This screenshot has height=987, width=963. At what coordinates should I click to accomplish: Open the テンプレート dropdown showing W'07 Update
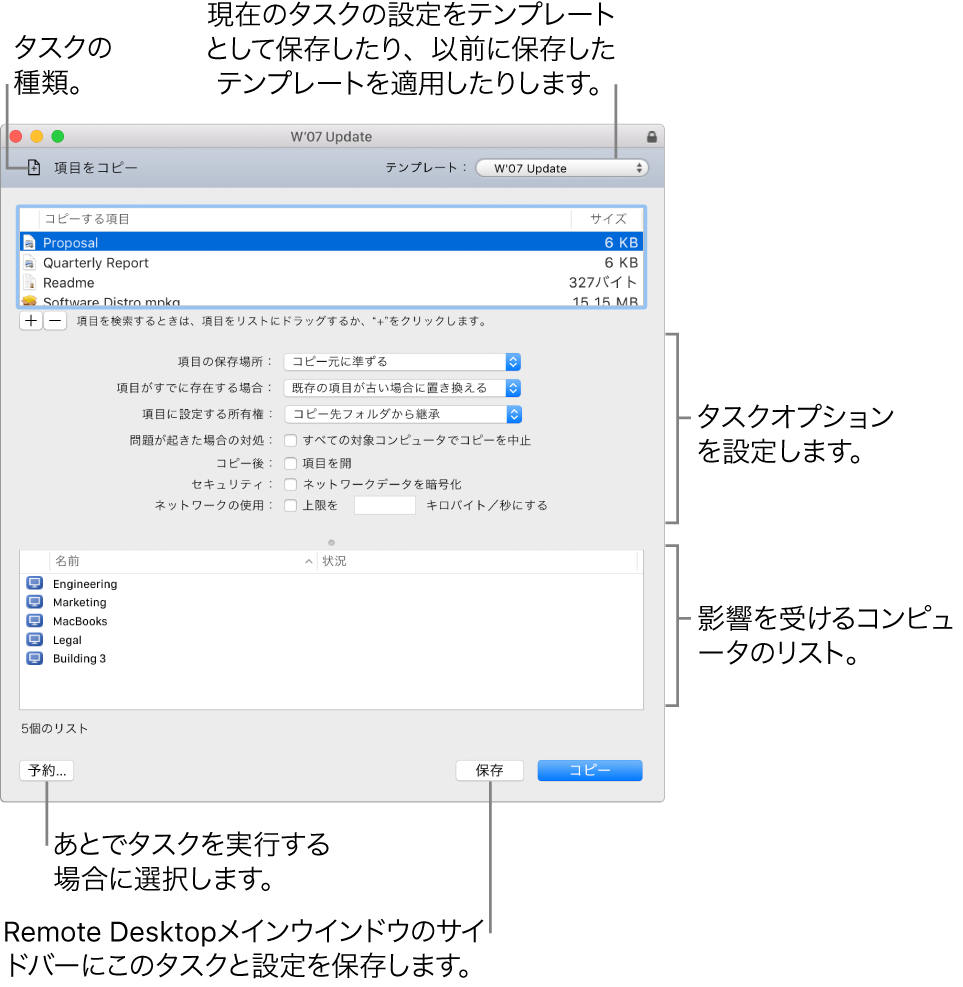coord(562,168)
